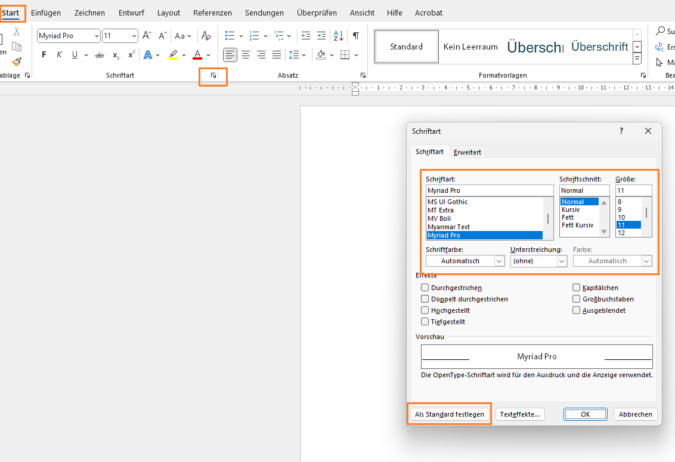The width and height of the screenshot is (675, 462).
Task: Tick the Hochgestellt checkbox
Action: click(426, 310)
